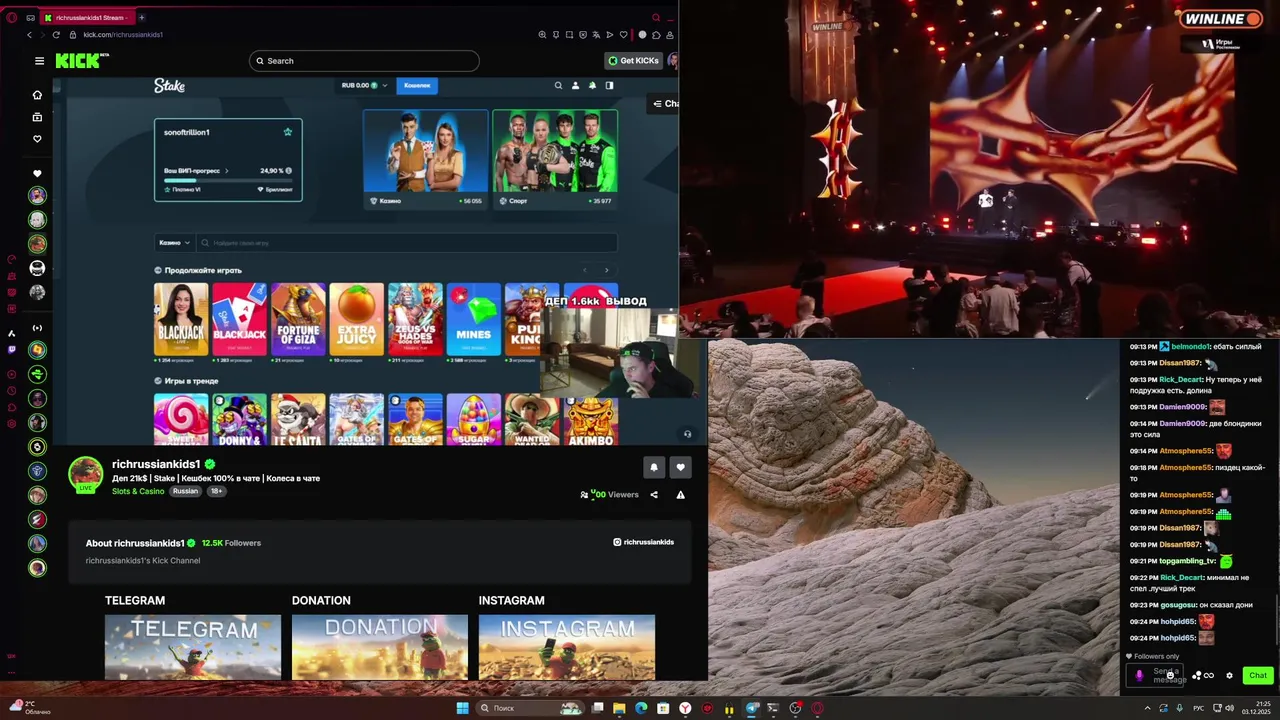Open the DONATION panel banner
The height and width of the screenshot is (720, 1280).
(x=380, y=647)
